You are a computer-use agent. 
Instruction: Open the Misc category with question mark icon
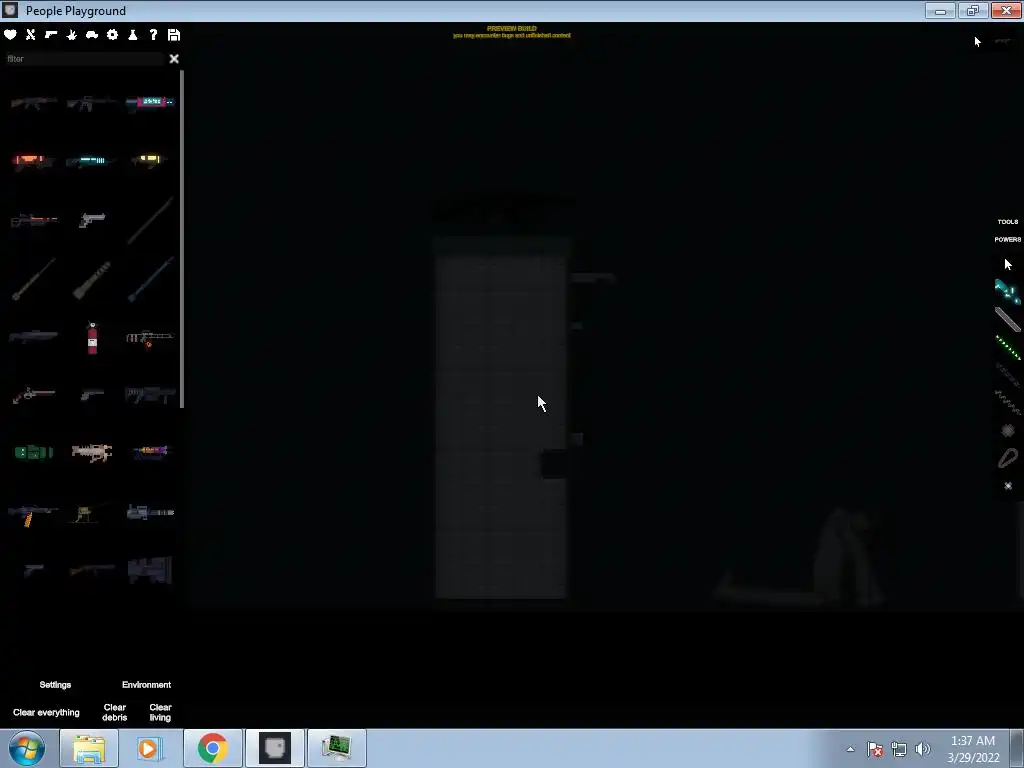(153, 35)
